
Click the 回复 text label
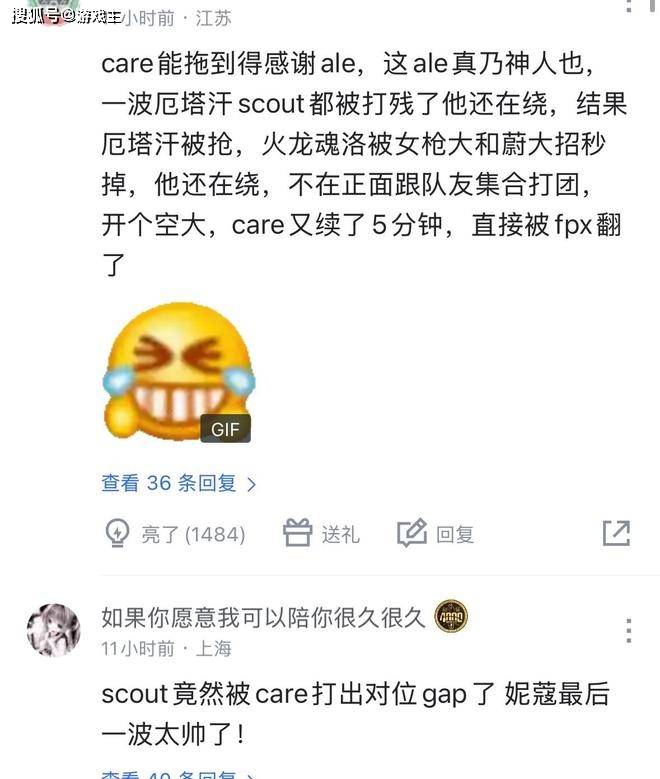(455, 535)
